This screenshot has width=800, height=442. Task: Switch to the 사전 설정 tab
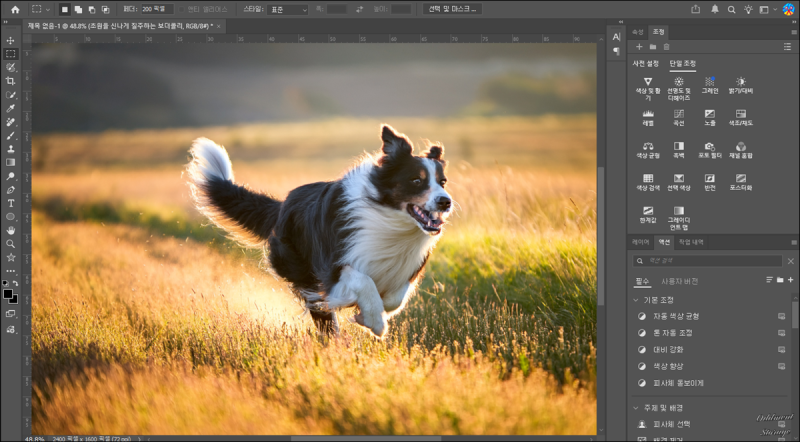pos(646,64)
